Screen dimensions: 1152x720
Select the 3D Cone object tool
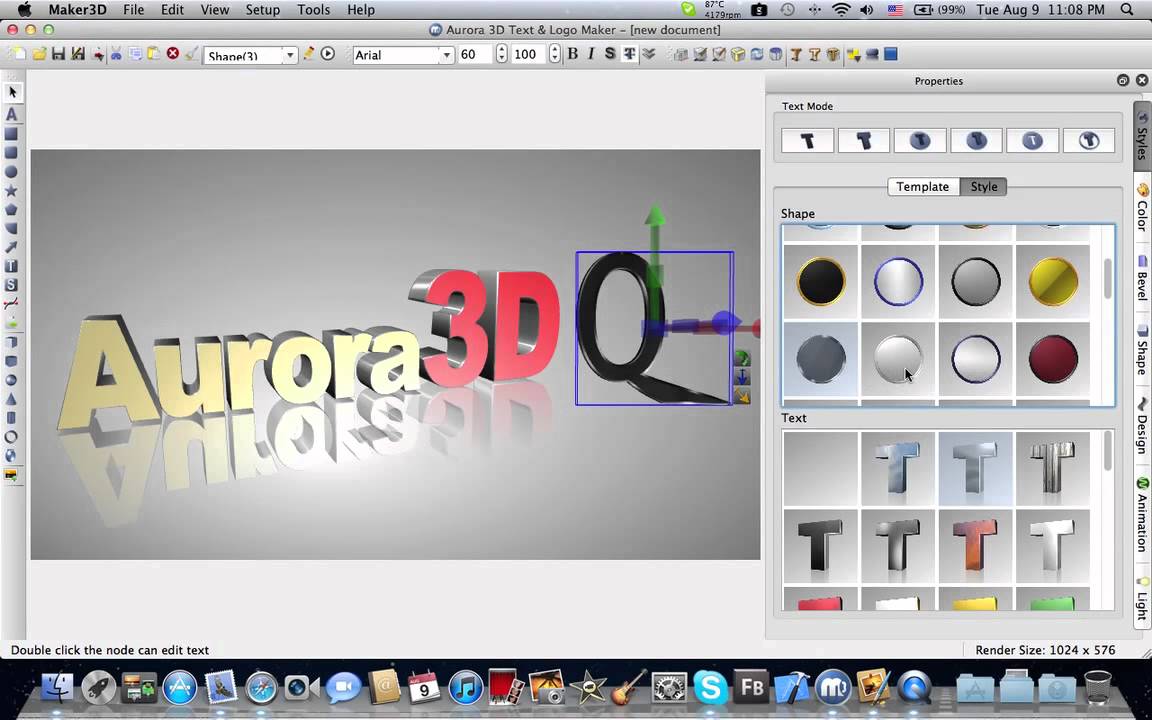[12, 398]
